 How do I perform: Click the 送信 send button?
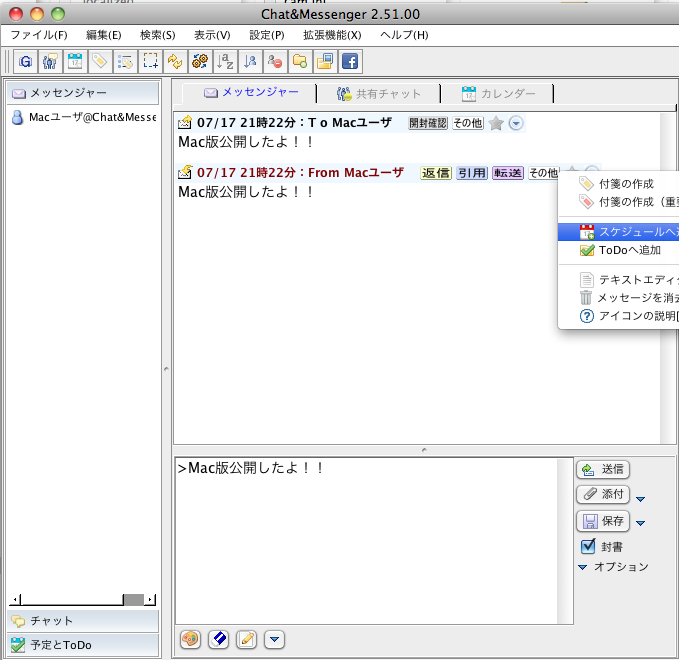(603, 469)
